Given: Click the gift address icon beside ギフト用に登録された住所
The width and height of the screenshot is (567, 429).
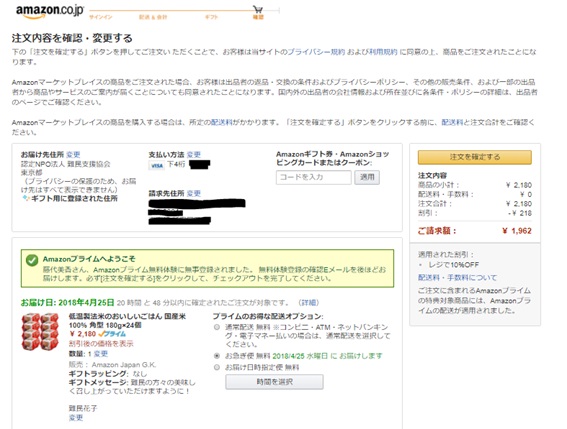Looking at the screenshot, I should click(x=25, y=198).
